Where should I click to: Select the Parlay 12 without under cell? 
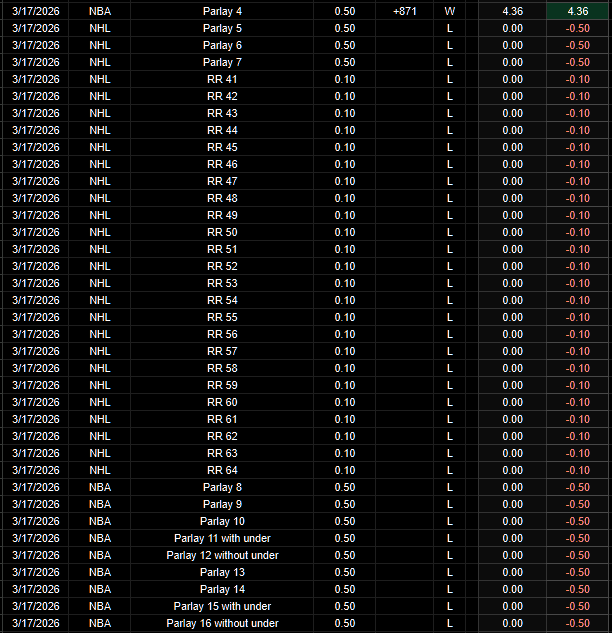tap(222, 555)
